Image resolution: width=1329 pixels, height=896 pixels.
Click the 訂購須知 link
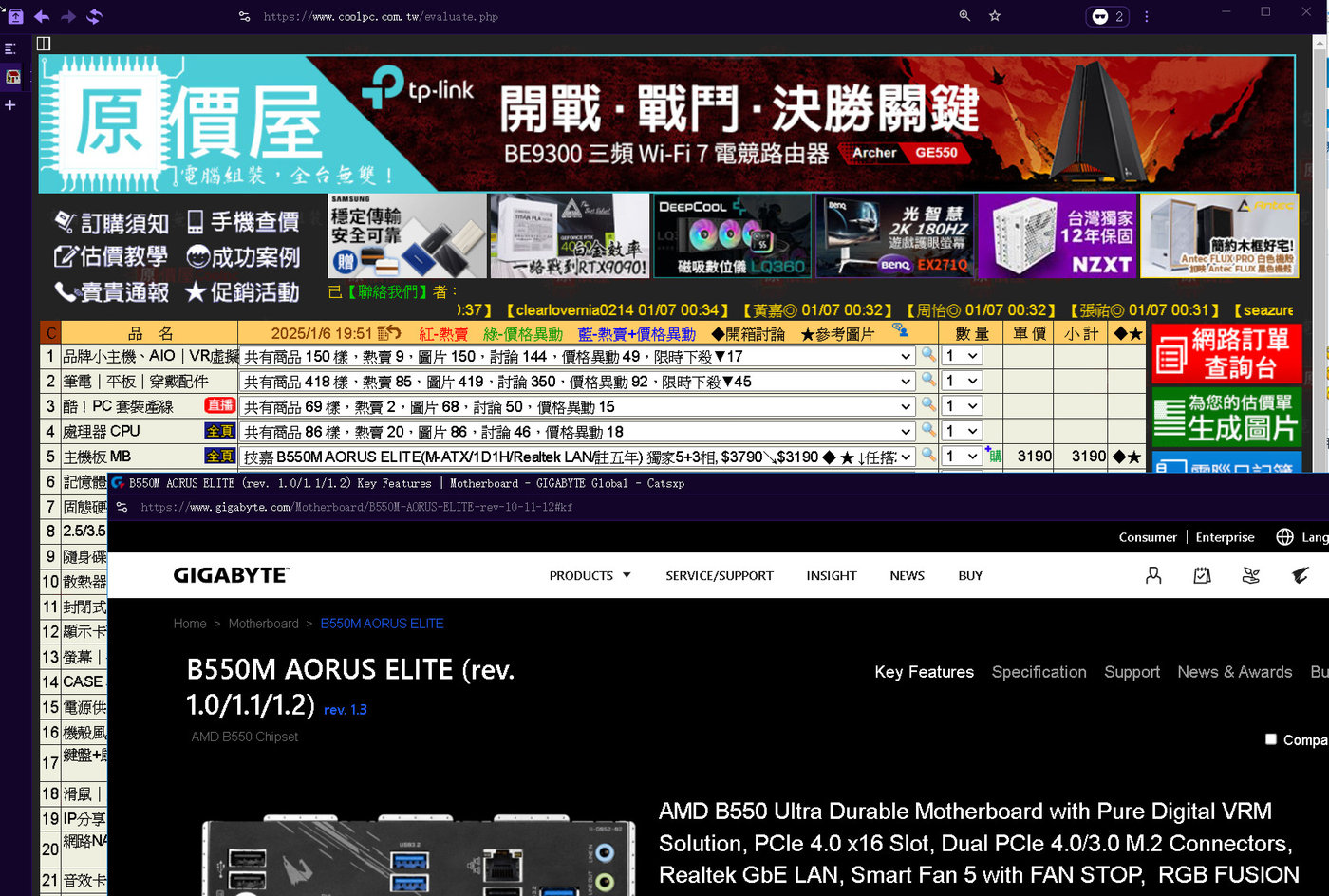coord(112,222)
